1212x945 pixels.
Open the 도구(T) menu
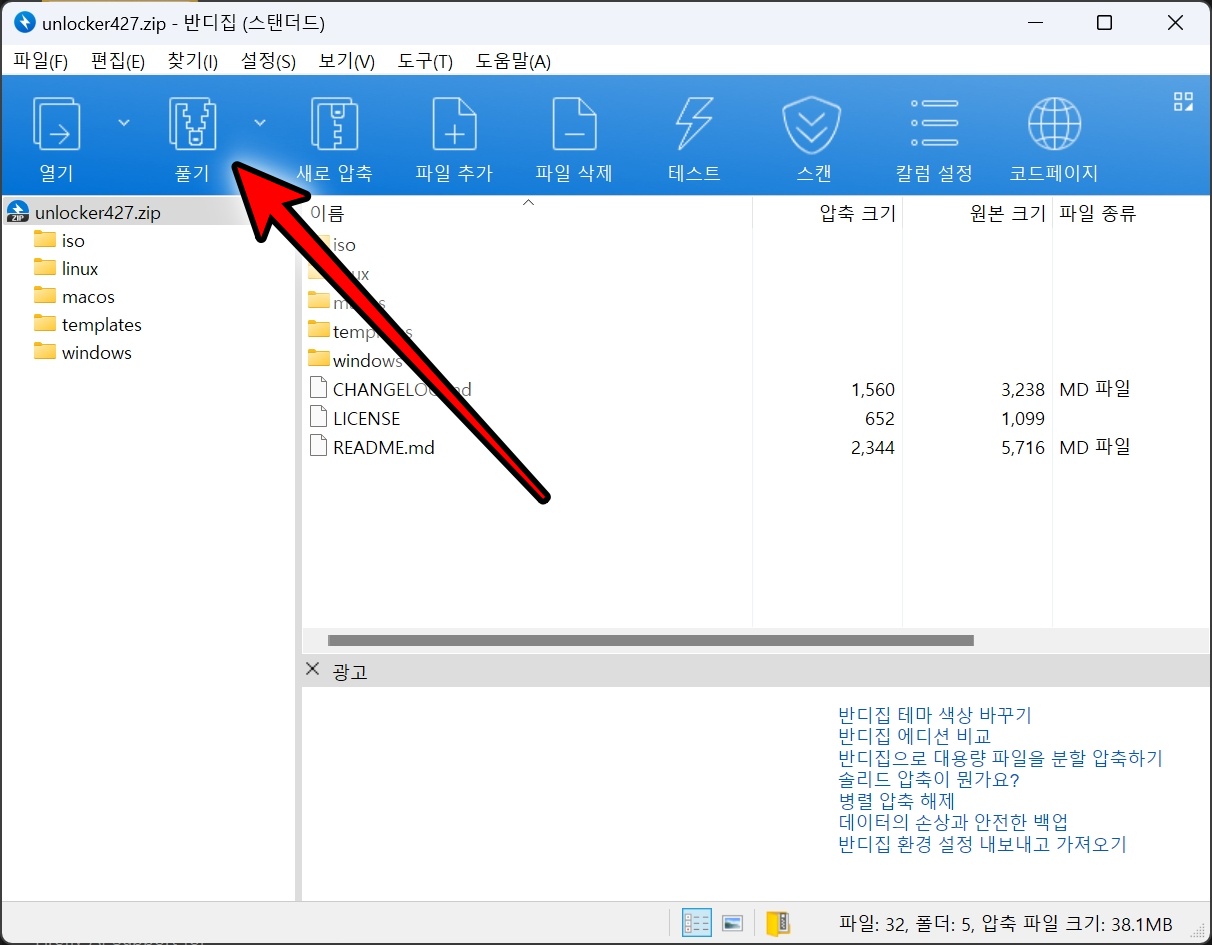pos(425,61)
